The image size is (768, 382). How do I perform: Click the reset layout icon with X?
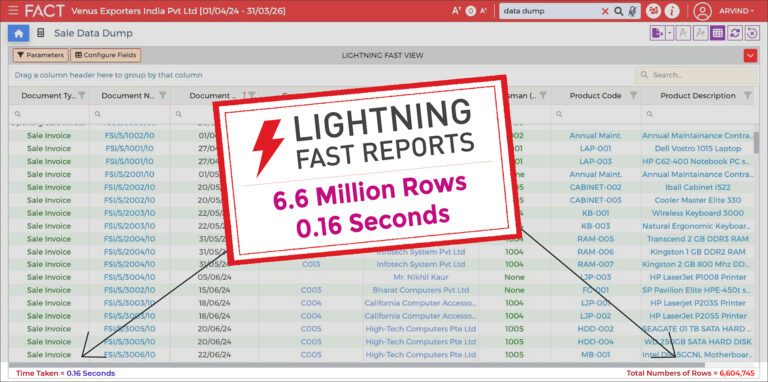[x=752, y=33]
